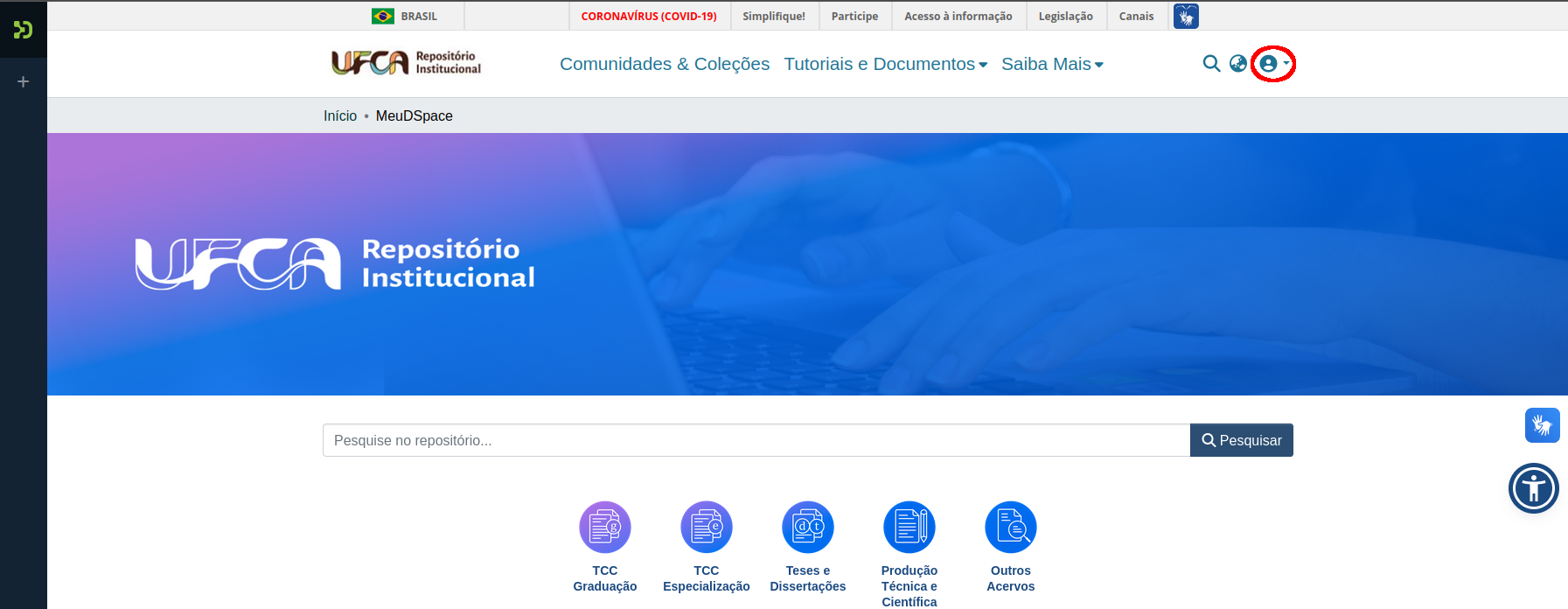Open the Participe link

click(854, 16)
